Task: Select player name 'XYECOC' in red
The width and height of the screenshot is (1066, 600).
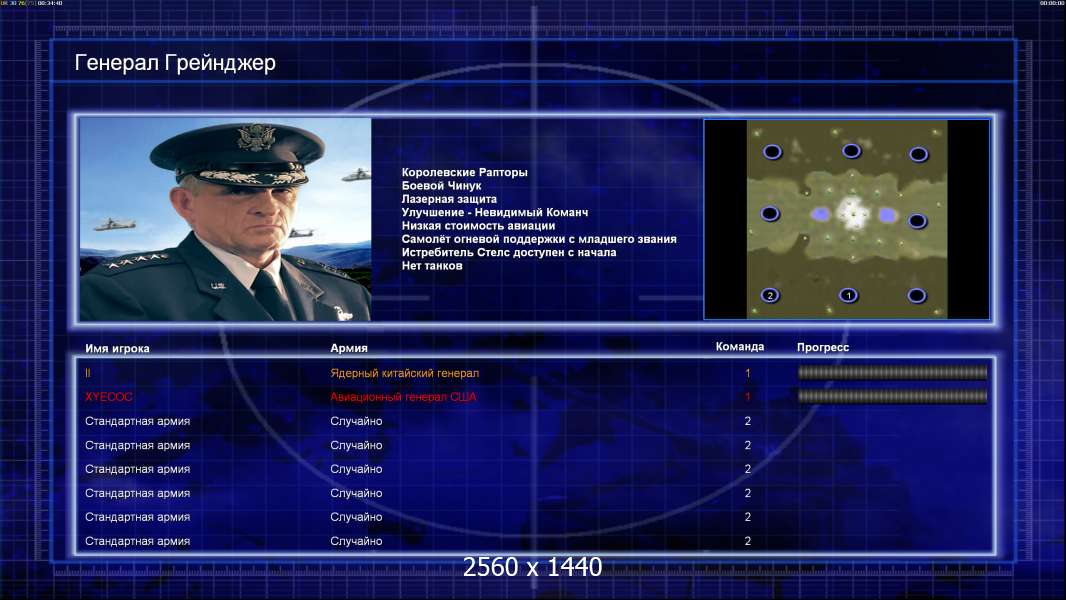Action: (109, 397)
